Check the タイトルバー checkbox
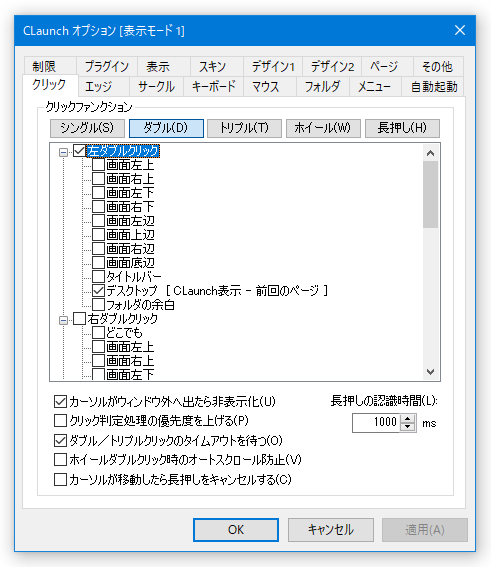 pyautogui.click(x=98, y=277)
